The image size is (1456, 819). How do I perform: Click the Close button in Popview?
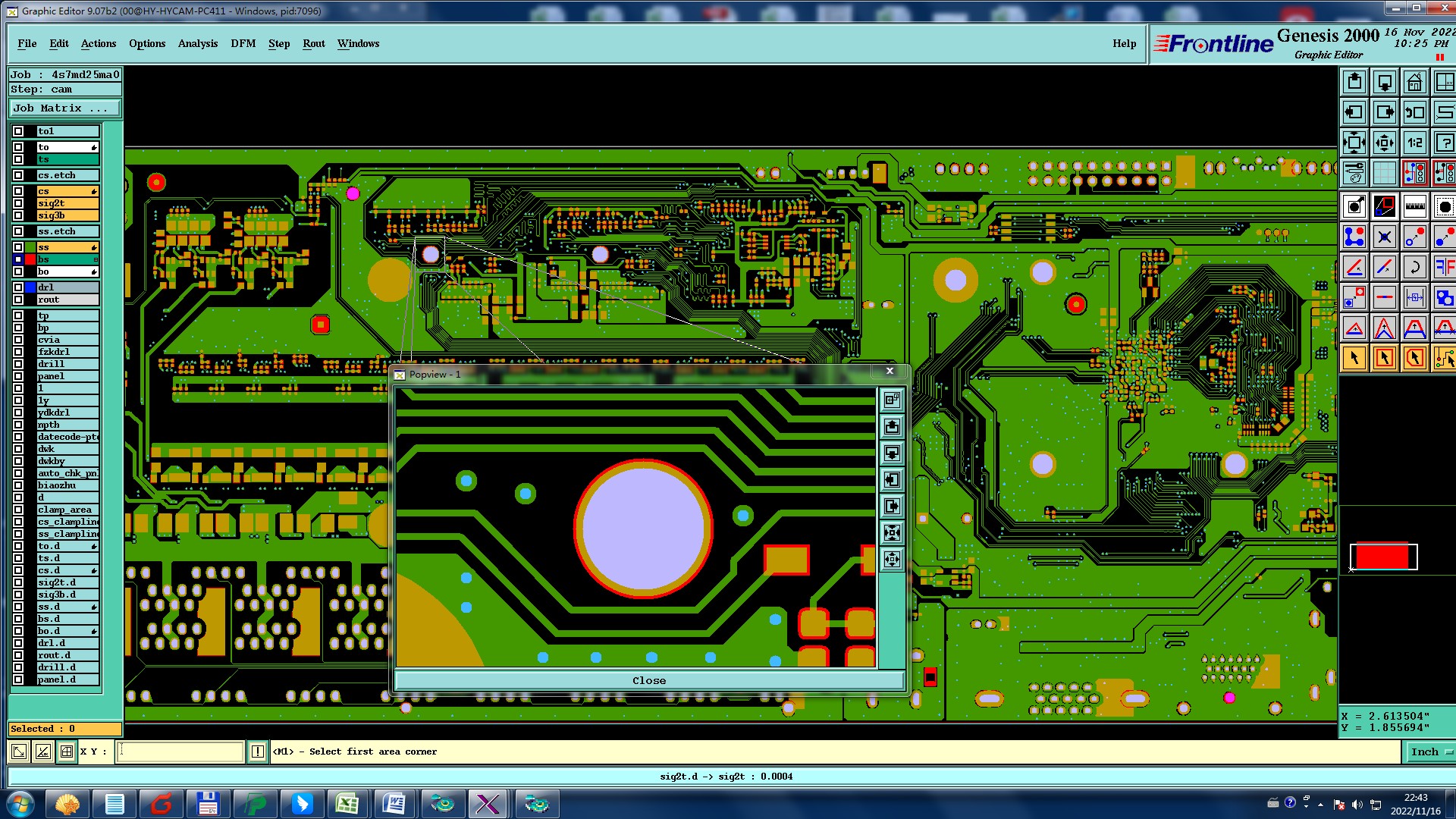click(x=649, y=680)
